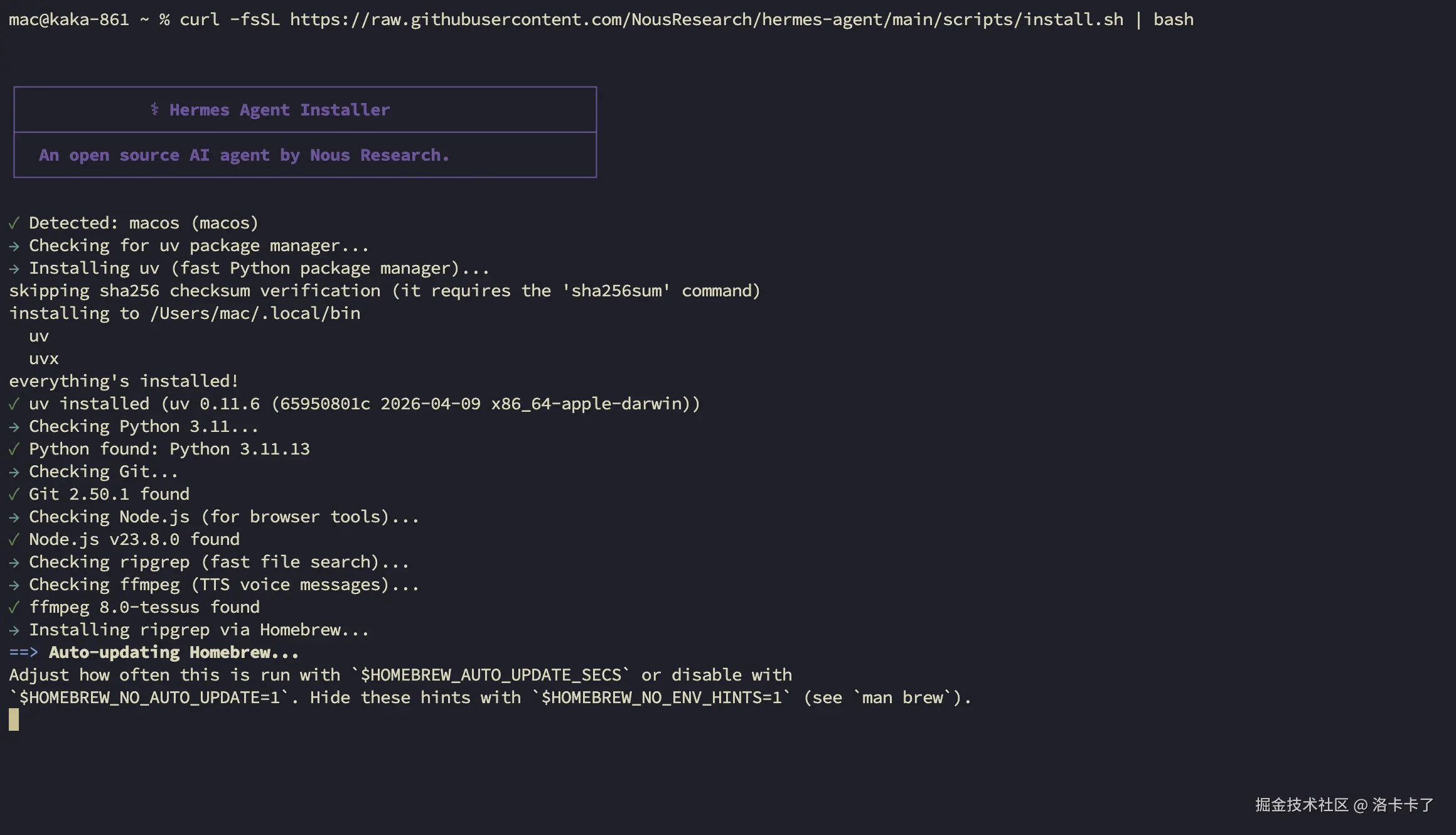The height and width of the screenshot is (835, 1456).
Task: Click the caduceus icon in installer banner
Action: (x=154, y=109)
